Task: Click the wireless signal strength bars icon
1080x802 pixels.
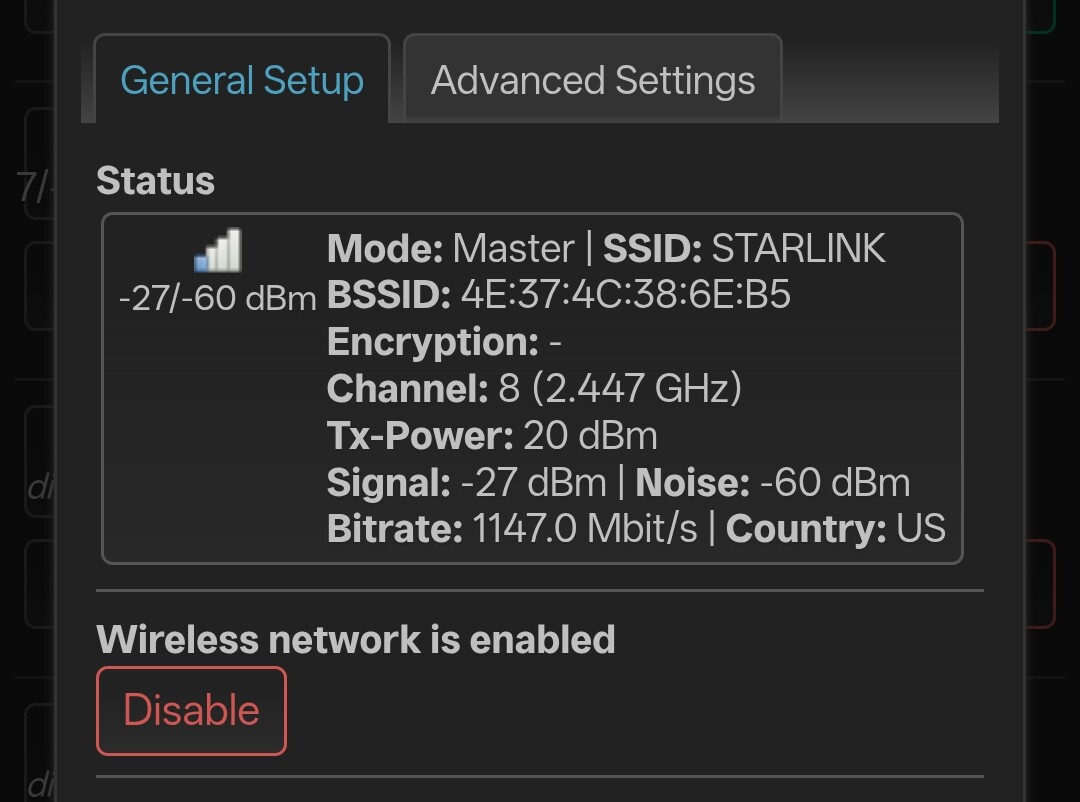Action: click(218, 249)
